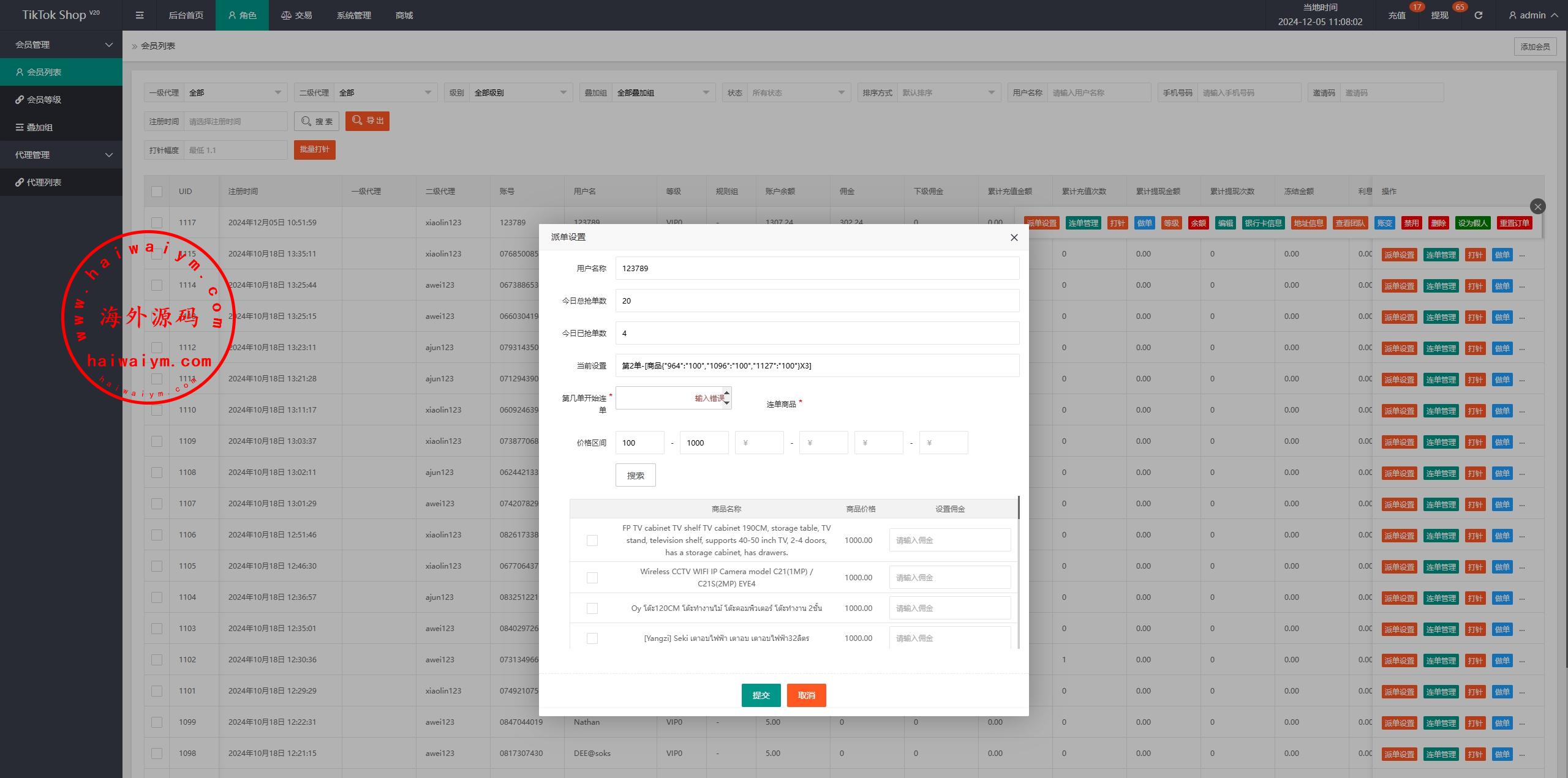The image size is (1568, 778).
Task: Toggle the select-all checkbox in table header
Action: (157, 192)
